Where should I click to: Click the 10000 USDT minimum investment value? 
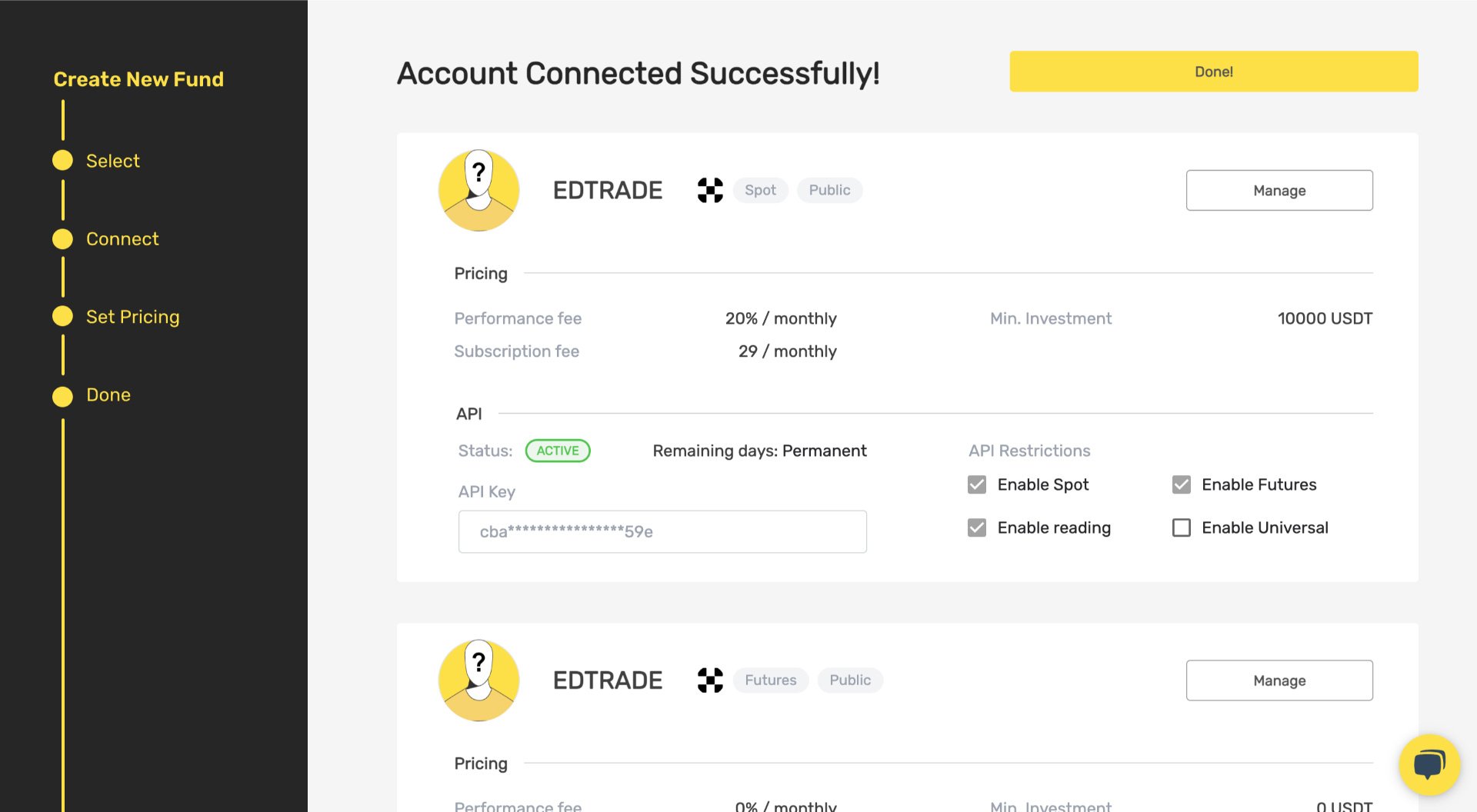(x=1325, y=318)
